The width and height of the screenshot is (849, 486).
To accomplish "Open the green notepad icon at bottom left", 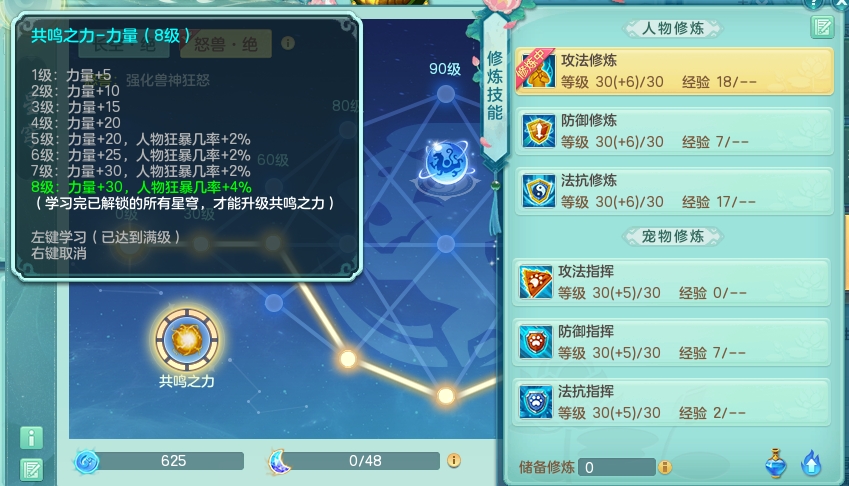I will 31,470.
